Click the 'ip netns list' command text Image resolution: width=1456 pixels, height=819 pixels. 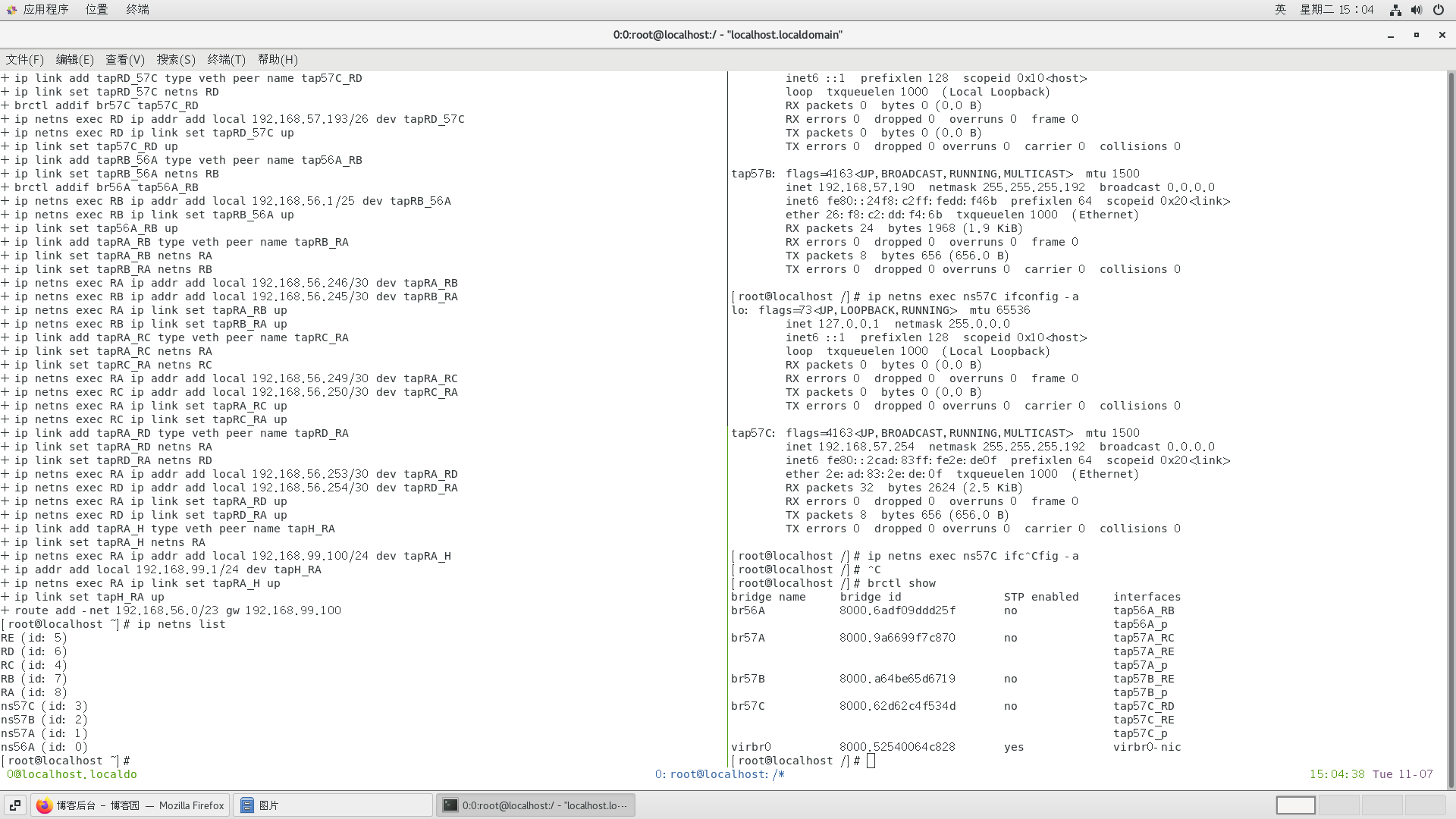(x=181, y=624)
